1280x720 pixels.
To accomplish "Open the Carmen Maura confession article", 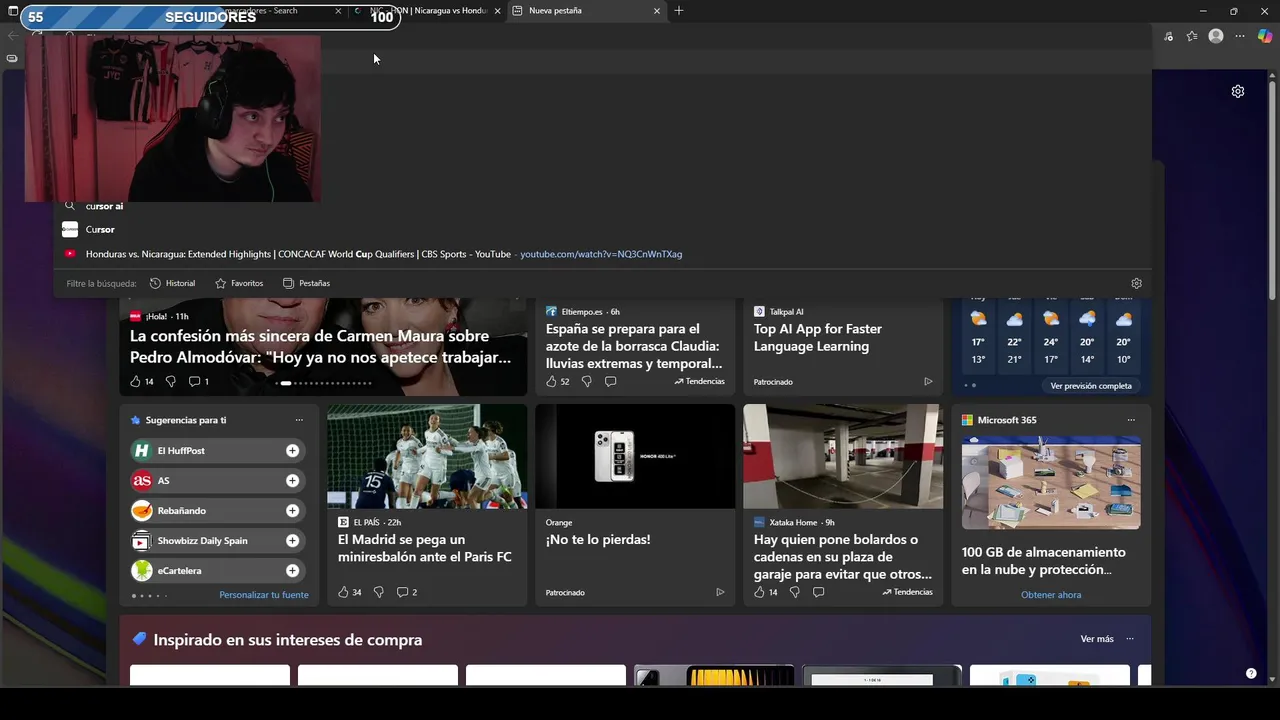I will [x=321, y=346].
